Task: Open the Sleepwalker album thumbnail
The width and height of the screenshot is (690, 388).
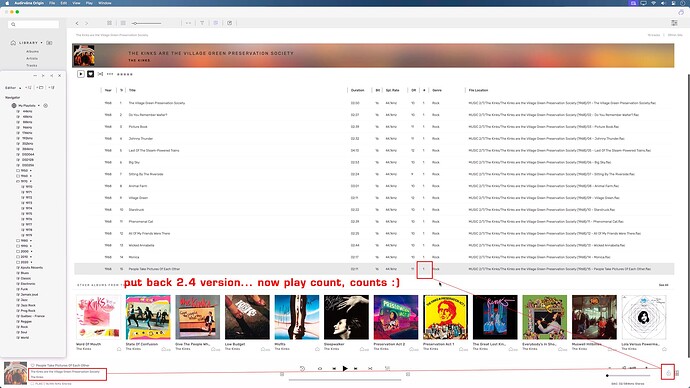Action: pos(346,317)
